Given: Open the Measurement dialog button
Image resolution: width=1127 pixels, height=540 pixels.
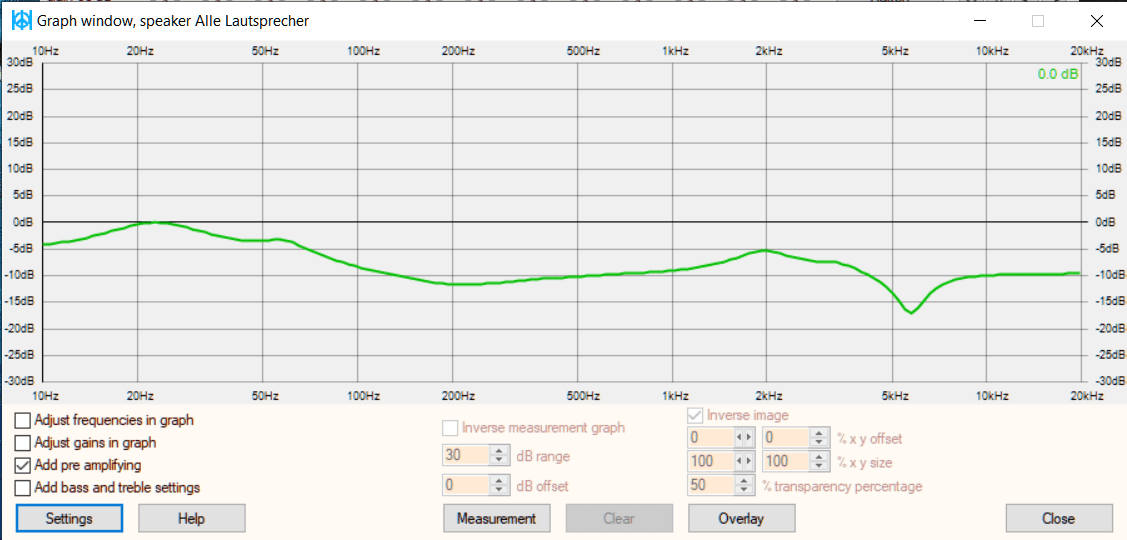Looking at the screenshot, I should (497, 518).
